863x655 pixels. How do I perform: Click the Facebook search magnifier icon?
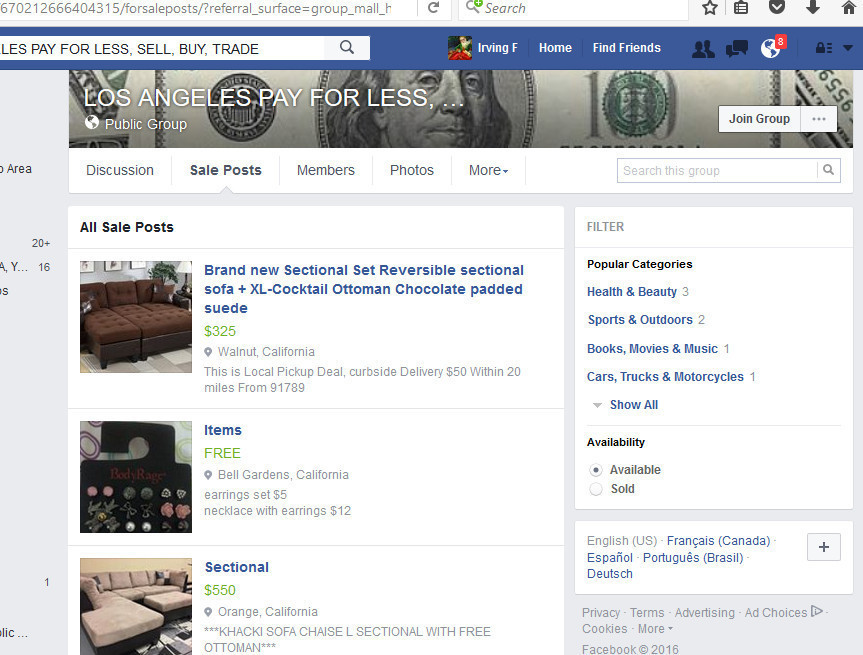(x=347, y=47)
